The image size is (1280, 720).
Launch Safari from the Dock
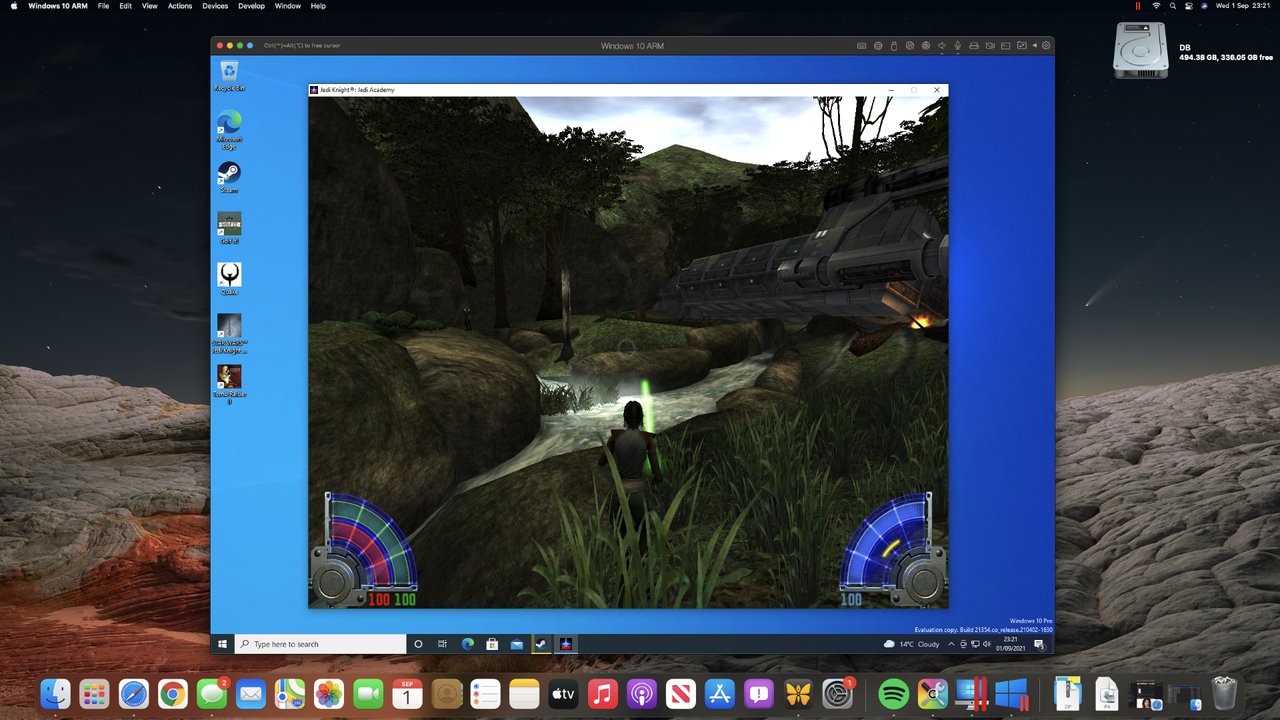pyautogui.click(x=133, y=693)
